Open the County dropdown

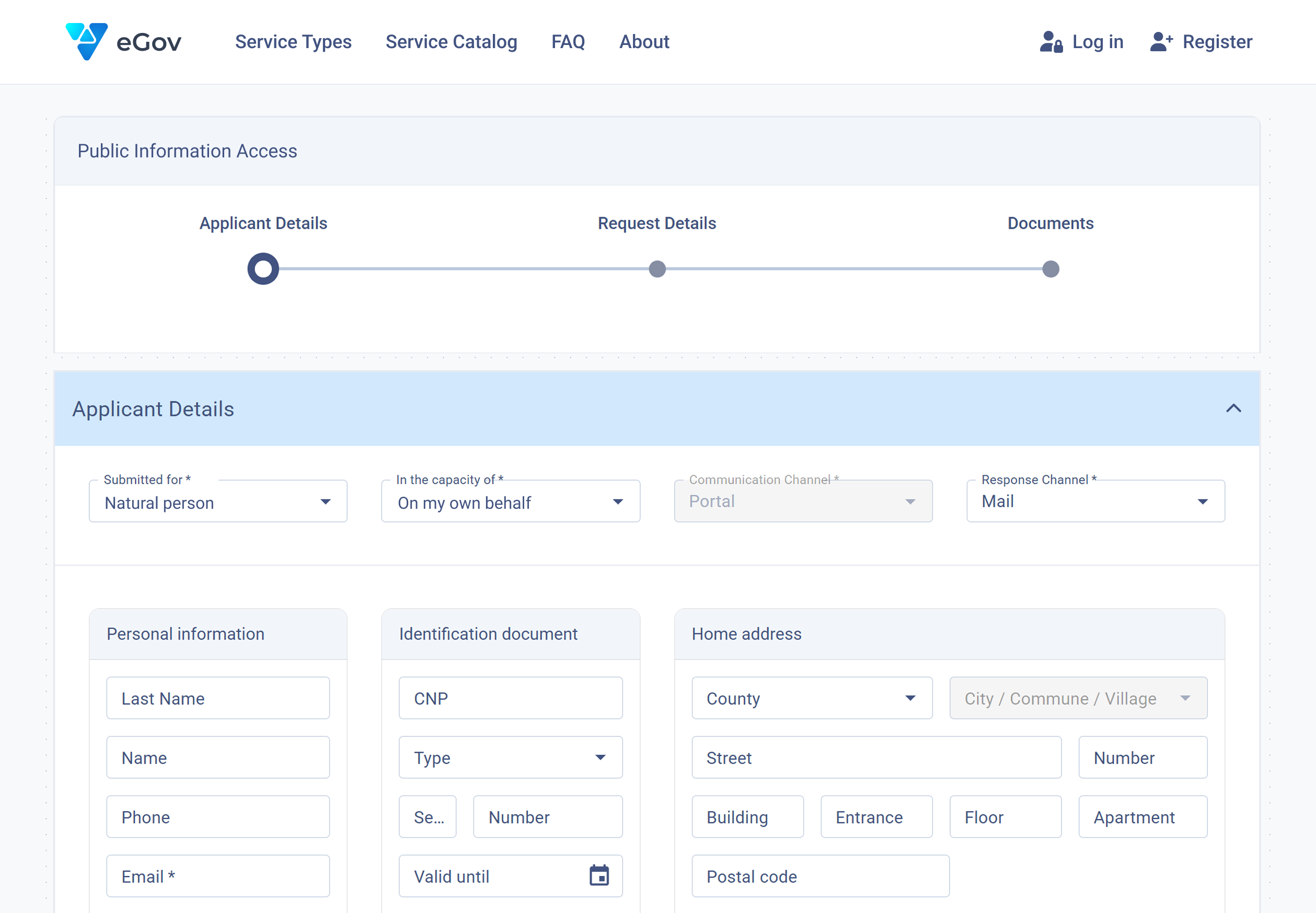811,698
